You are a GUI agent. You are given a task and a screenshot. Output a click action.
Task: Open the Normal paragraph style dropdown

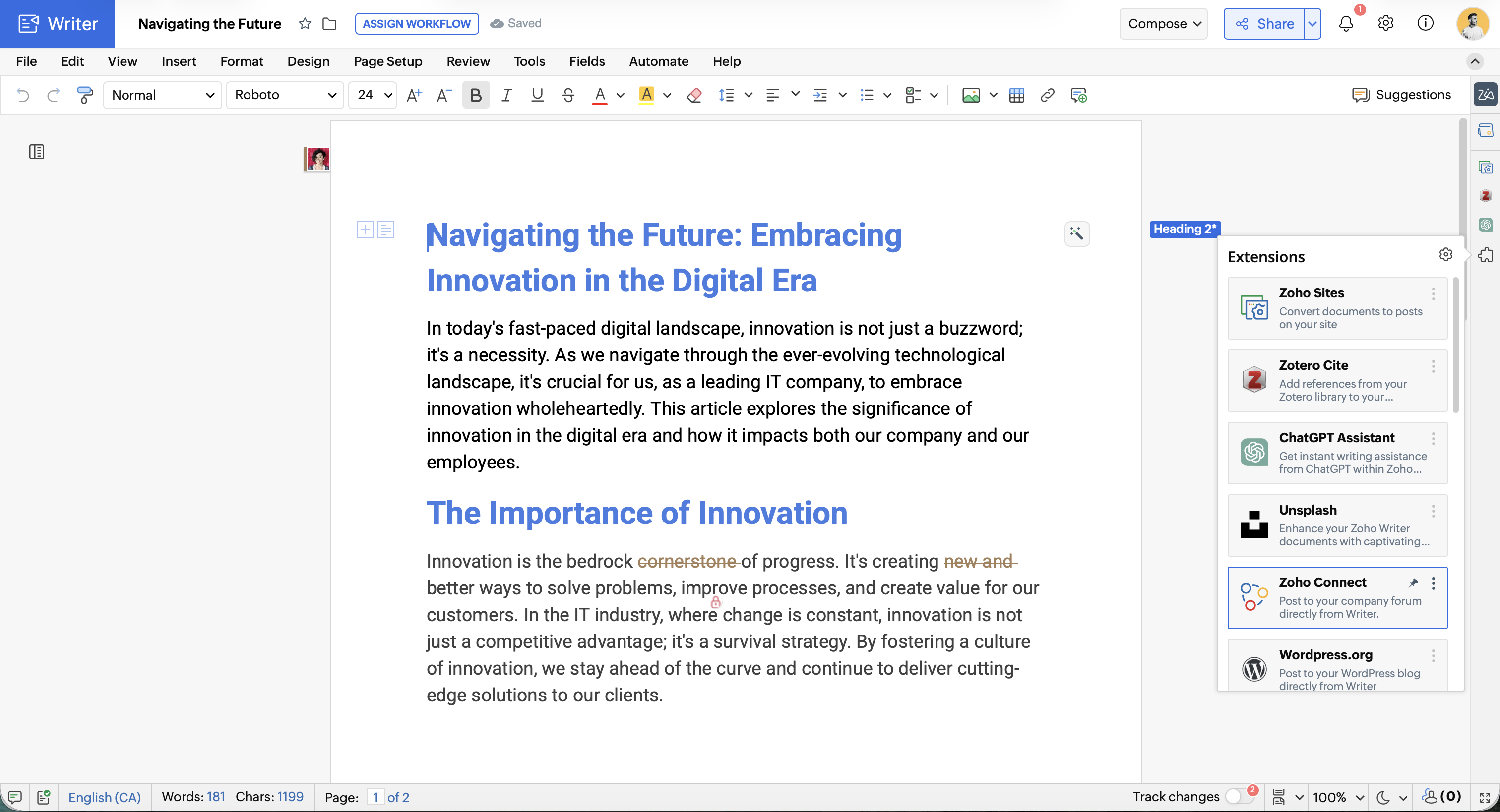pyautogui.click(x=163, y=95)
